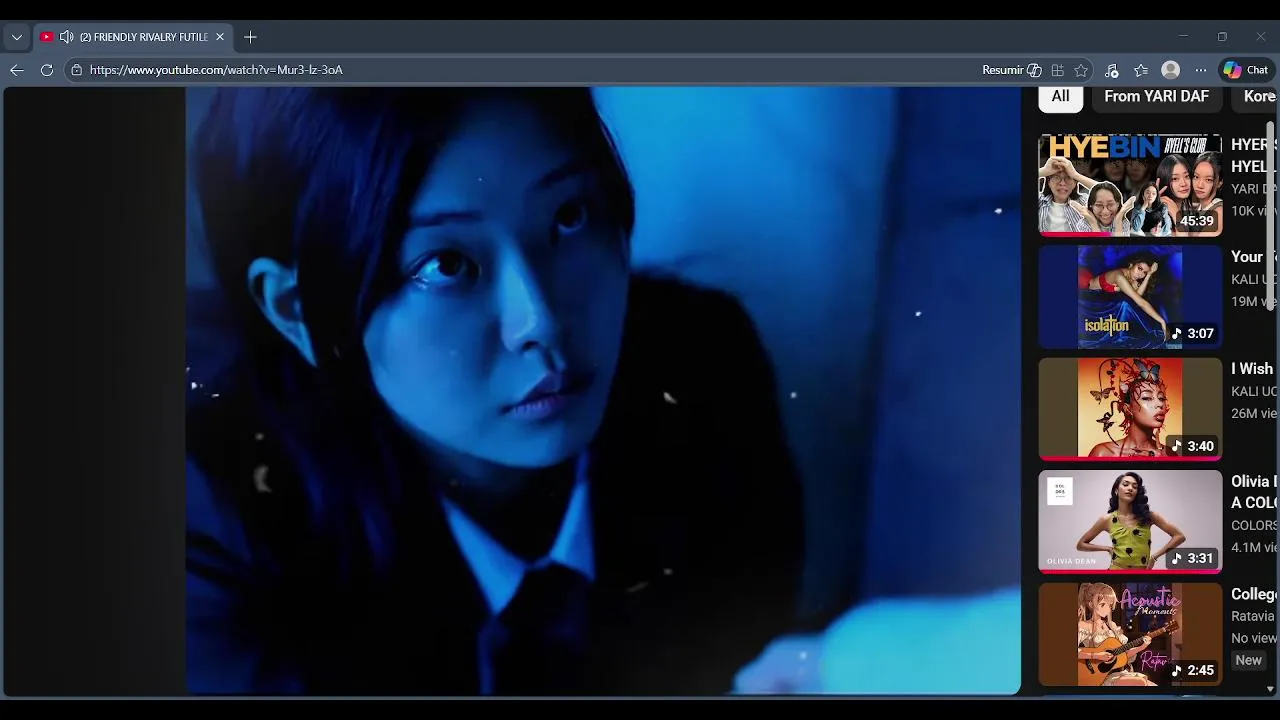Click the scrollbar down arrow
The width and height of the screenshot is (1280, 720).
(x=1271, y=689)
